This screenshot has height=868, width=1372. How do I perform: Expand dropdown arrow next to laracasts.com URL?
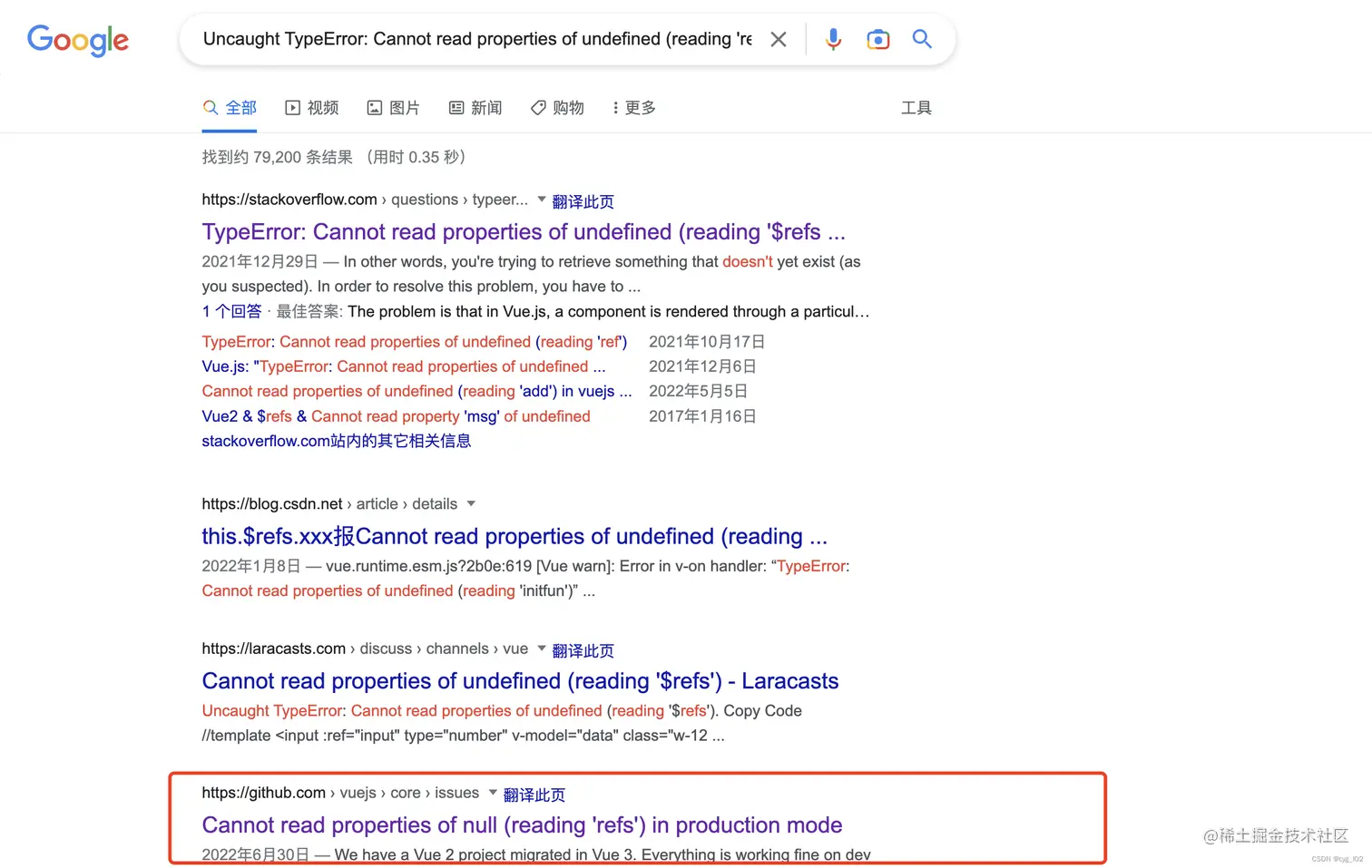[542, 648]
